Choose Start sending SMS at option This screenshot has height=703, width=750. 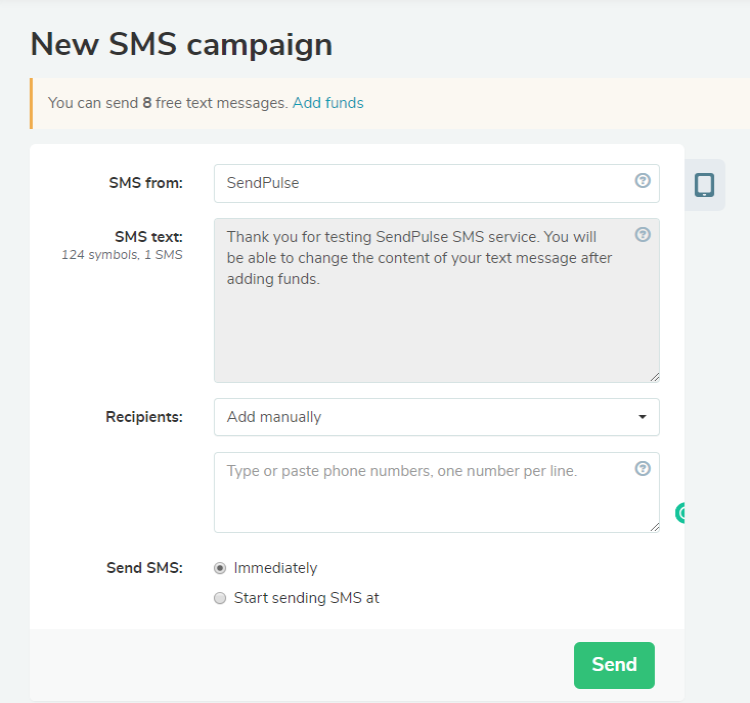tap(220, 598)
